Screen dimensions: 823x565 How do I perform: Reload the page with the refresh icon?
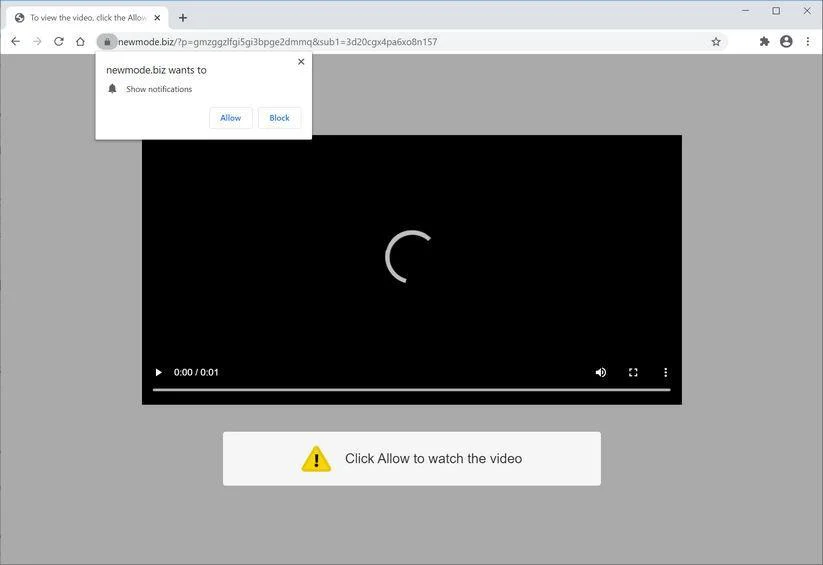coord(59,41)
